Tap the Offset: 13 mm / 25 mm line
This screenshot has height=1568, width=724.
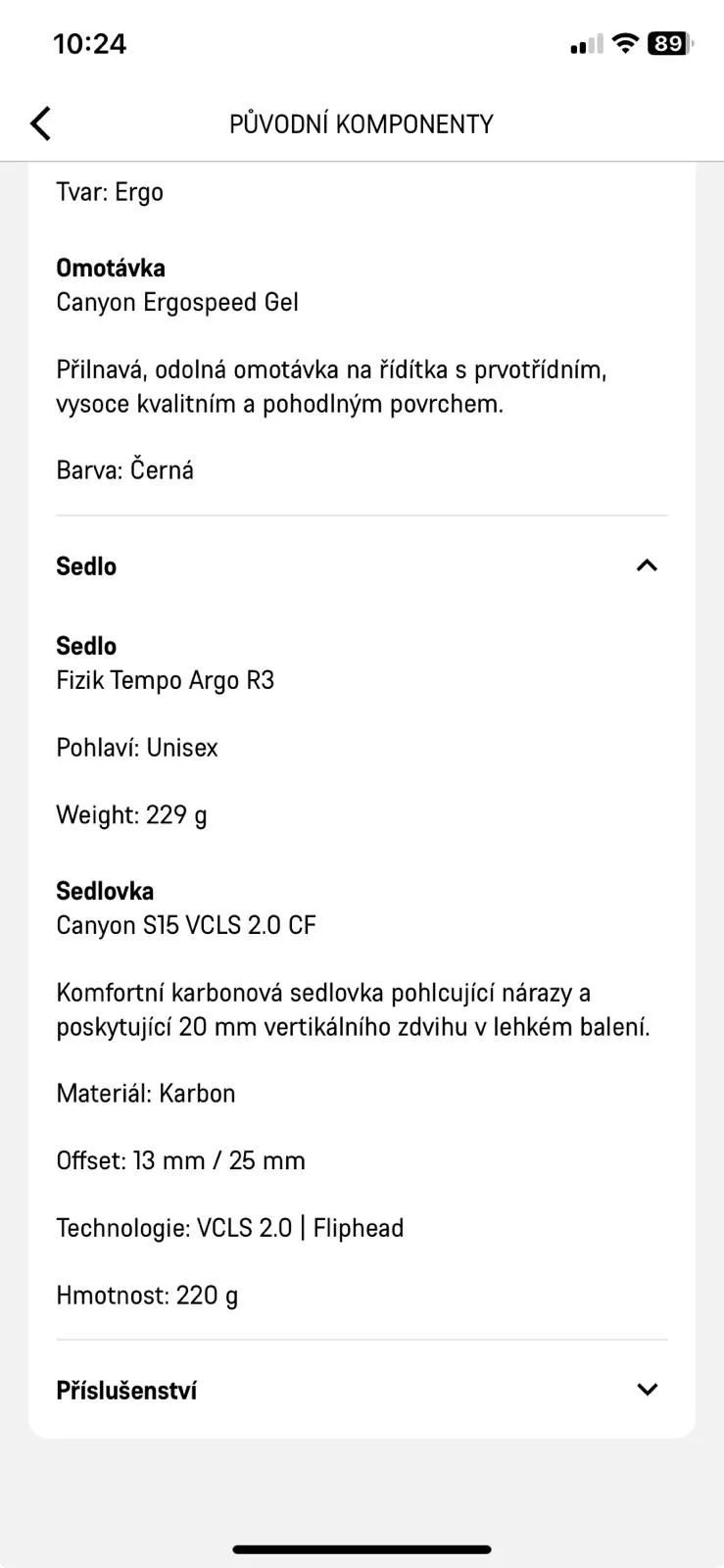181,1161
